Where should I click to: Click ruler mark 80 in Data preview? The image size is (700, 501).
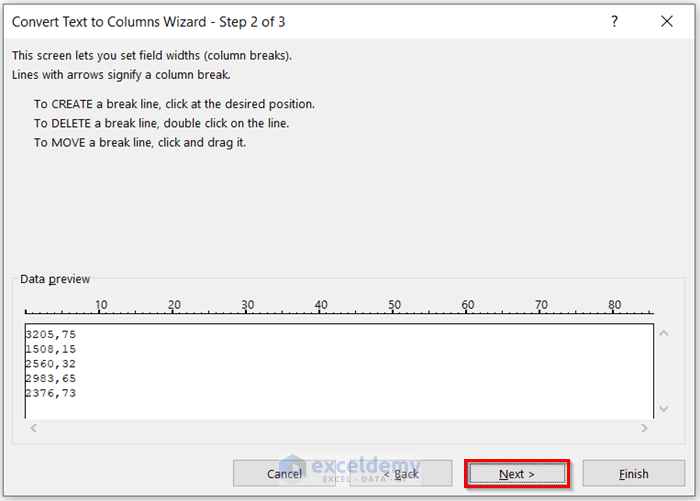615,305
